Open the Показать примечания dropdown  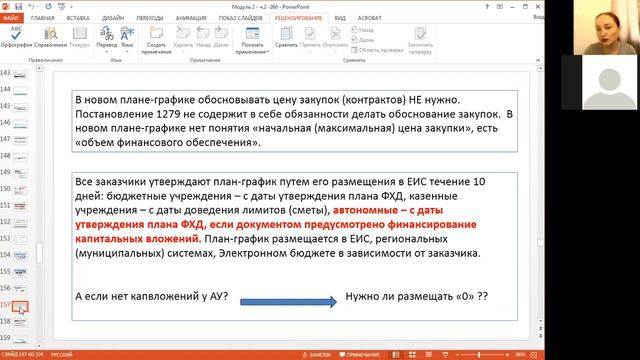[252, 40]
